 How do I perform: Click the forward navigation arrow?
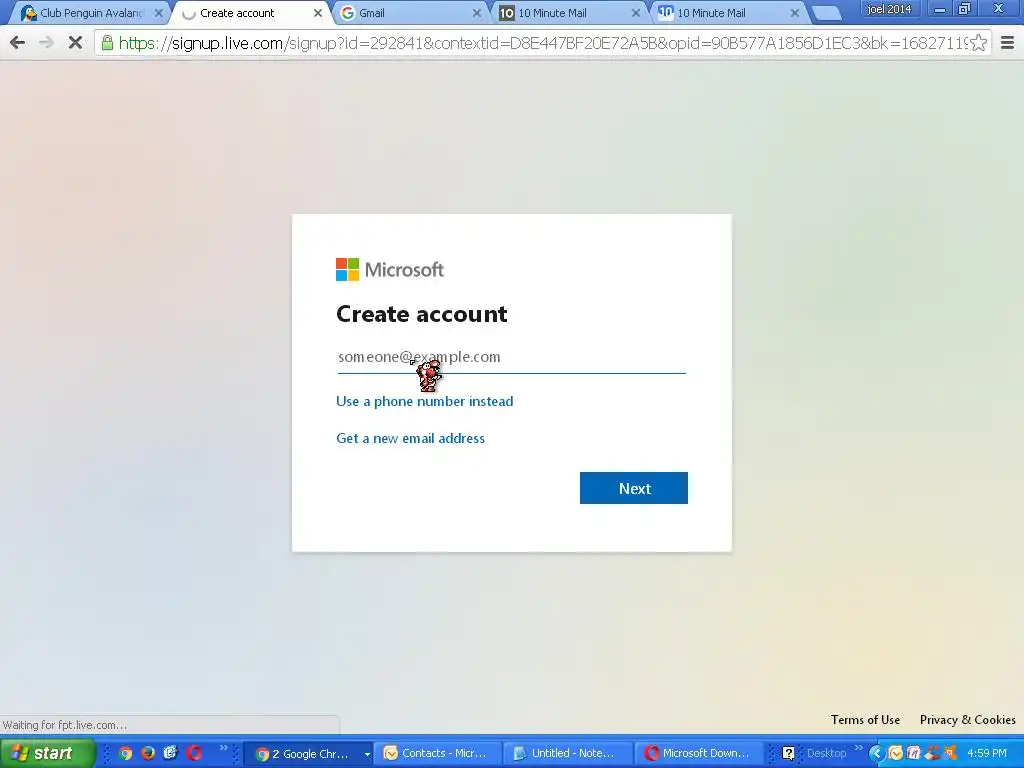(x=46, y=43)
